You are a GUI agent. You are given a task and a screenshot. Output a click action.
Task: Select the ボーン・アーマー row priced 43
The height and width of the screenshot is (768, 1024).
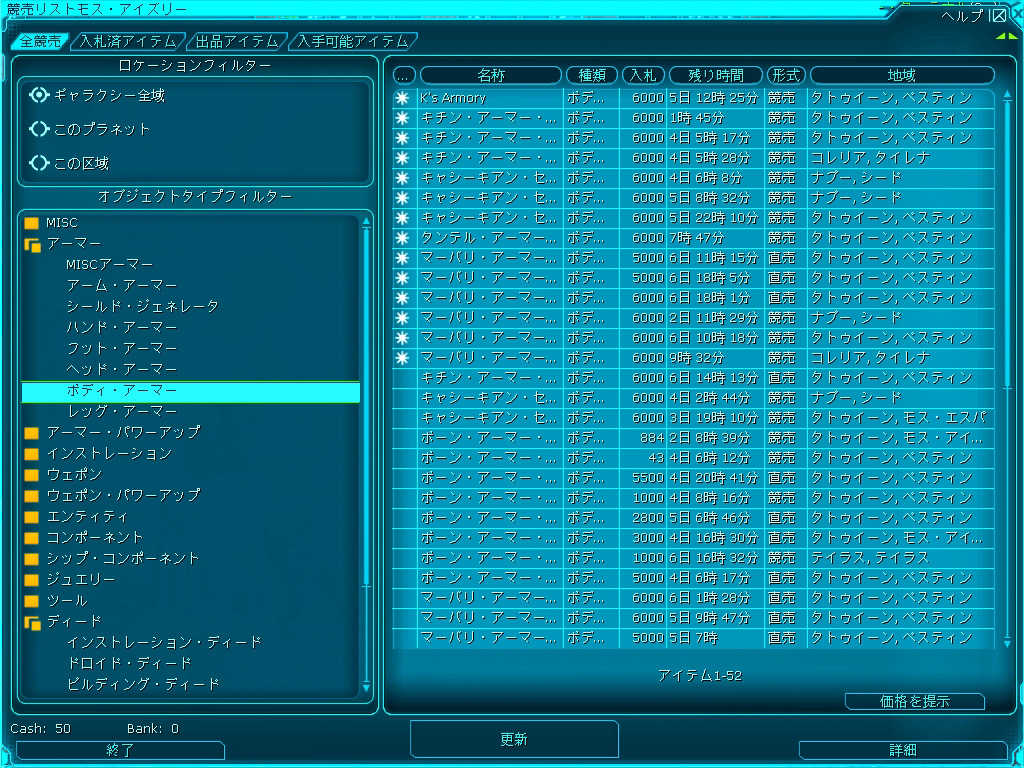click(693, 458)
